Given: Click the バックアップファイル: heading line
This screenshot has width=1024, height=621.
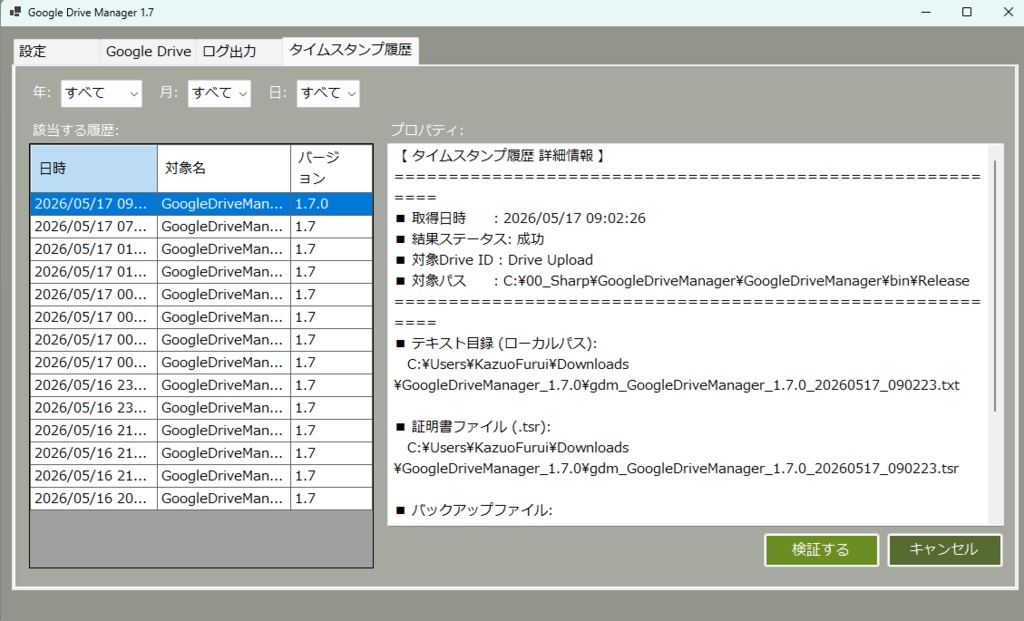Looking at the screenshot, I should click(x=474, y=511).
